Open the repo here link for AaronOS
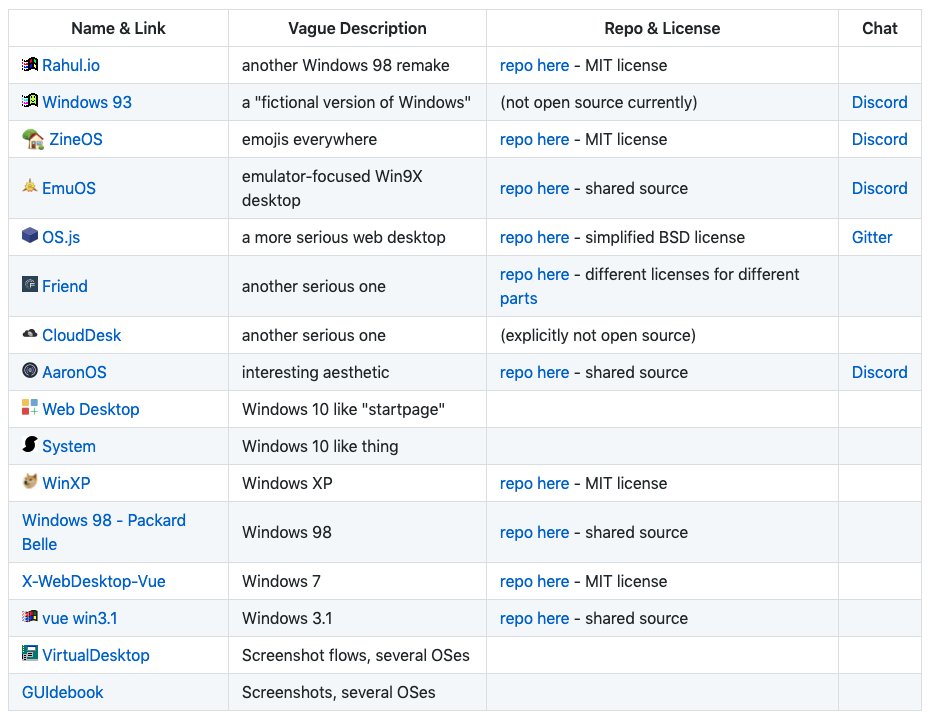Screen dimensions: 927x724 coord(534,372)
